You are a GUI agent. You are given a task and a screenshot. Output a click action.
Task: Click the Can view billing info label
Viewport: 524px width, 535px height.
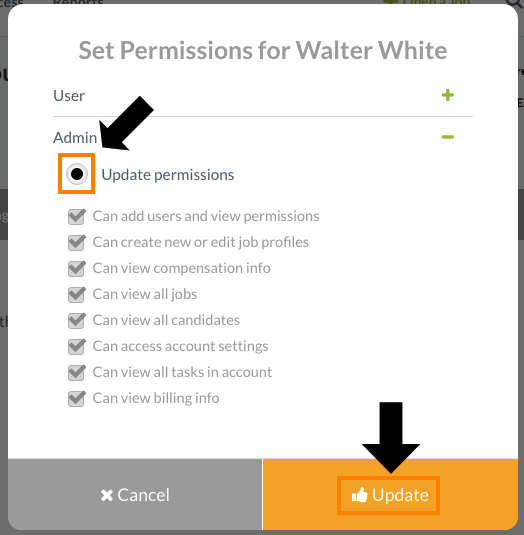tap(156, 398)
